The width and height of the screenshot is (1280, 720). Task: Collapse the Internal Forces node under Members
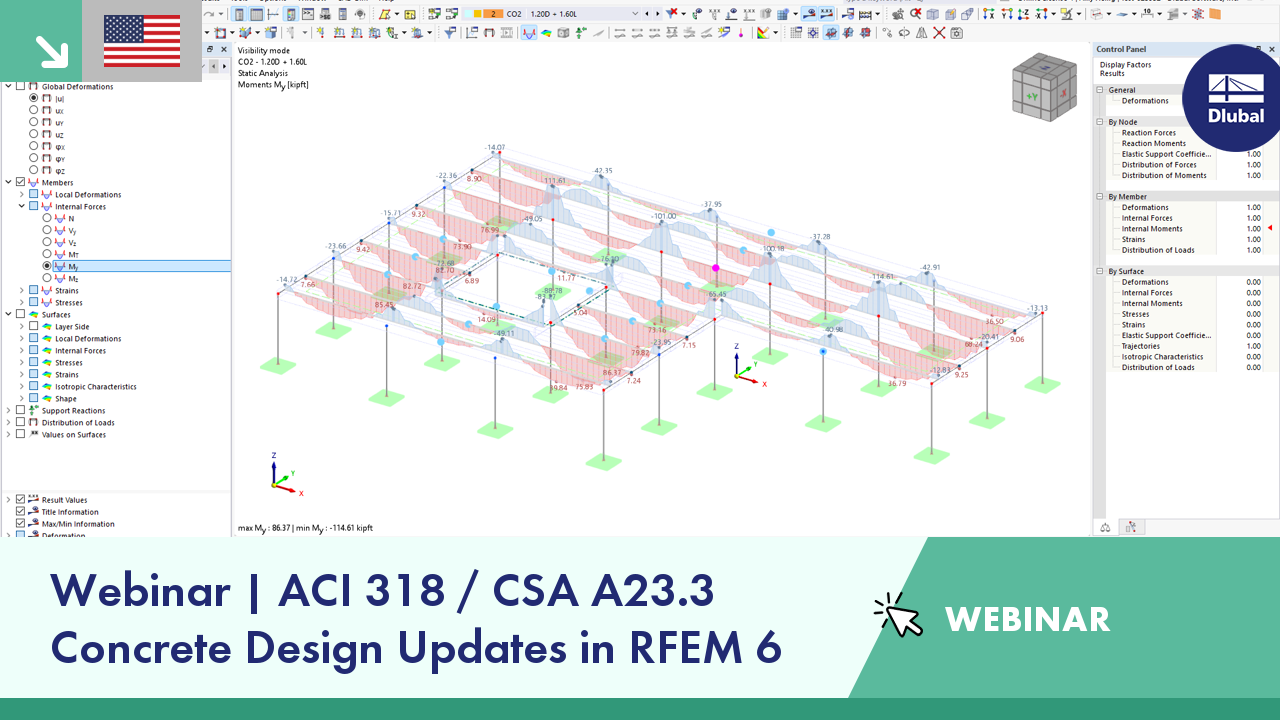(22, 206)
